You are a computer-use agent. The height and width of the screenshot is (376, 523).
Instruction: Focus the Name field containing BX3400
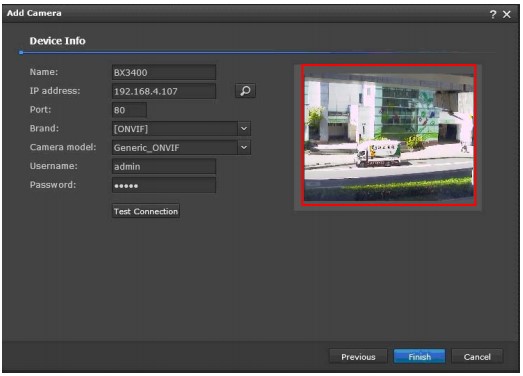click(x=164, y=72)
